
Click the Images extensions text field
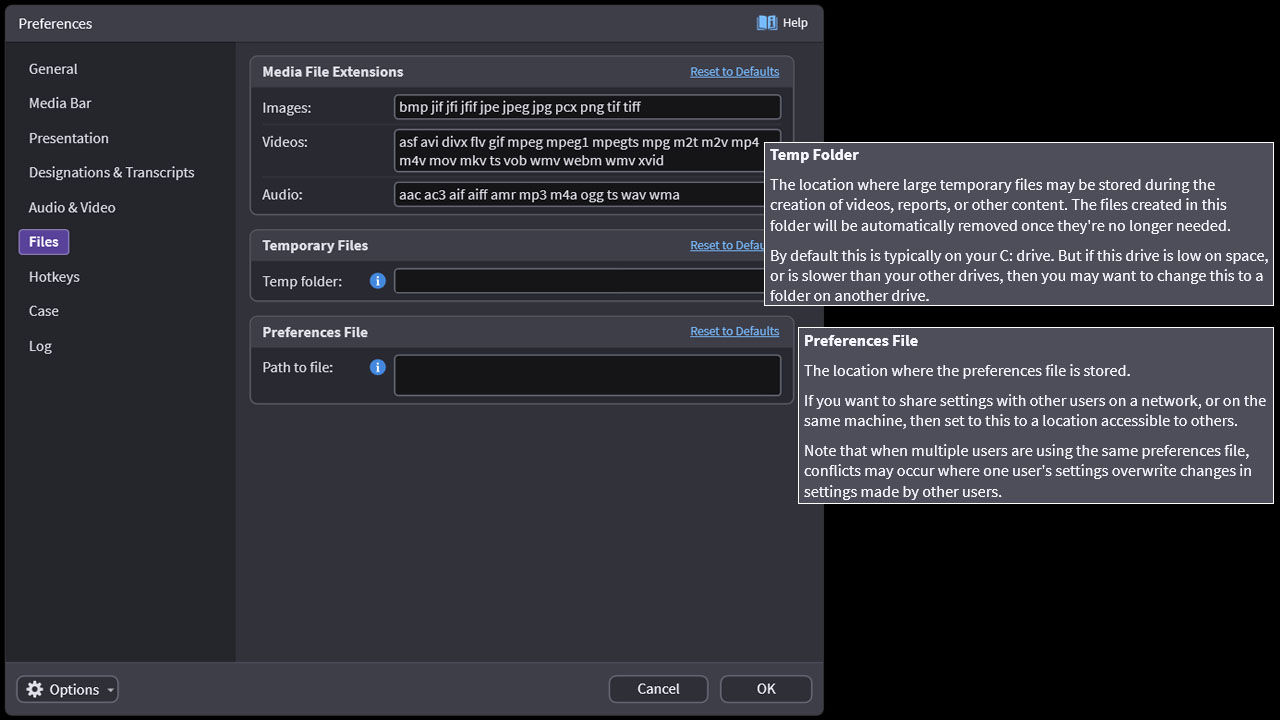pos(587,107)
